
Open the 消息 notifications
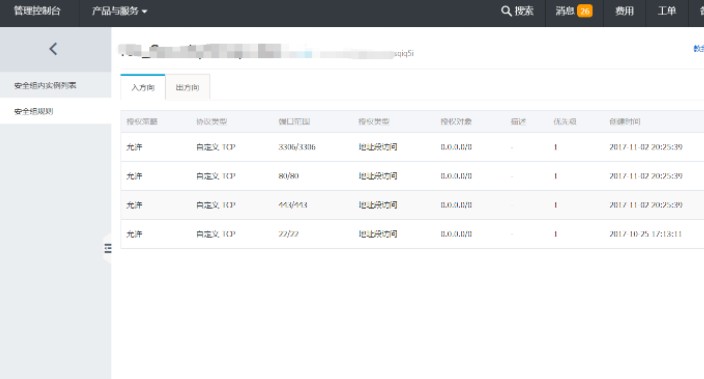coord(565,11)
